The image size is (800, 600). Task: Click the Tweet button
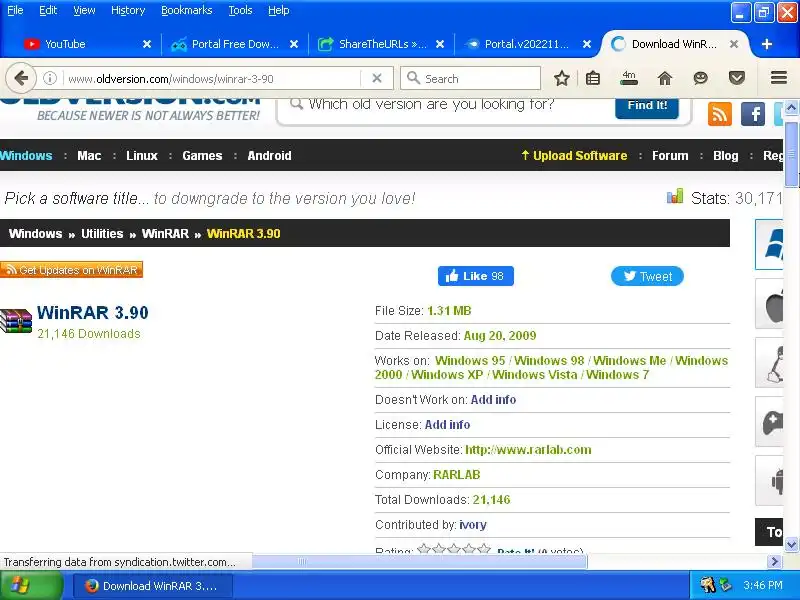tap(647, 276)
